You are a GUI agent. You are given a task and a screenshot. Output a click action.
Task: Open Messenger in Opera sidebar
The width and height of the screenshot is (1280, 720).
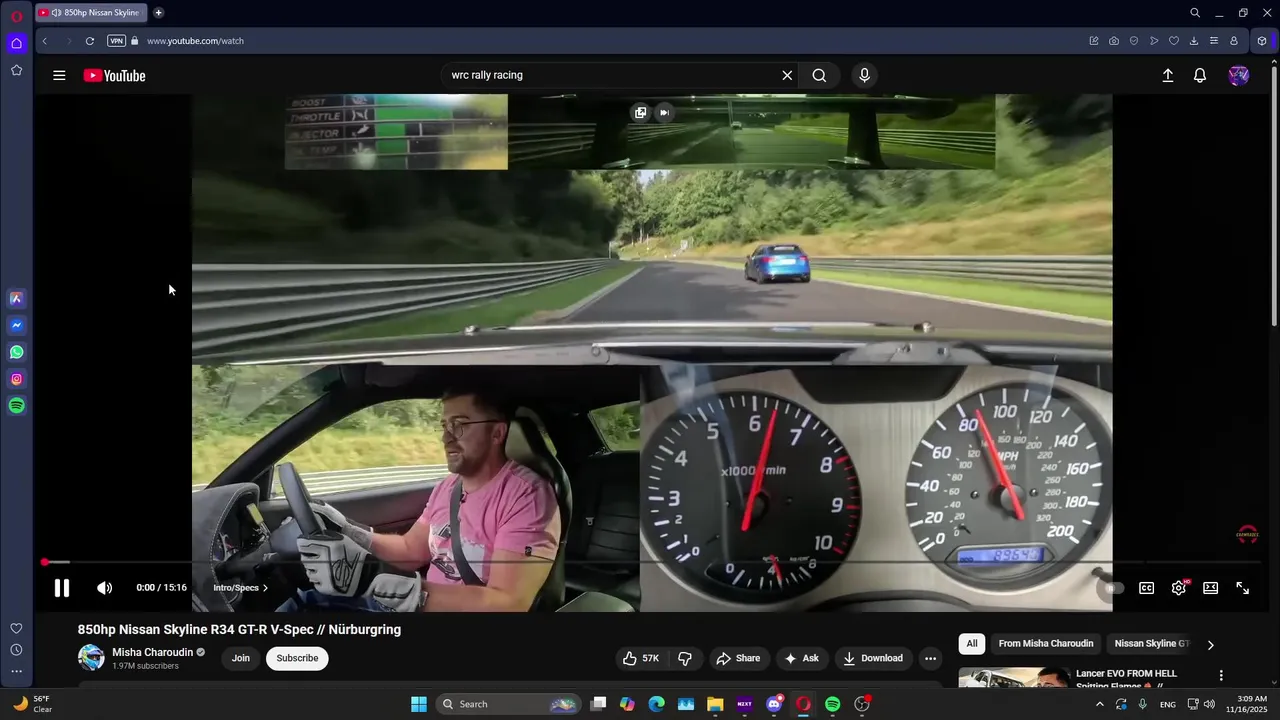[x=17, y=325]
